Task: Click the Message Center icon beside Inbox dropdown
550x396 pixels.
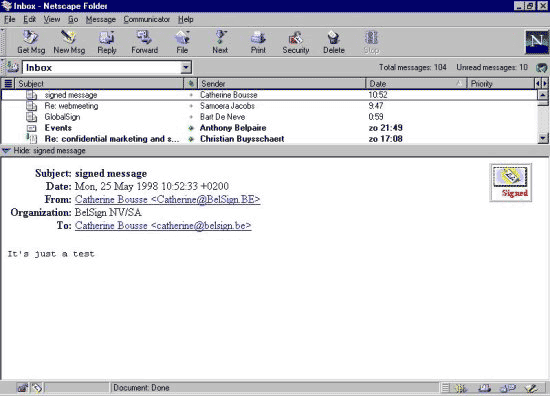Action: coord(13,67)
